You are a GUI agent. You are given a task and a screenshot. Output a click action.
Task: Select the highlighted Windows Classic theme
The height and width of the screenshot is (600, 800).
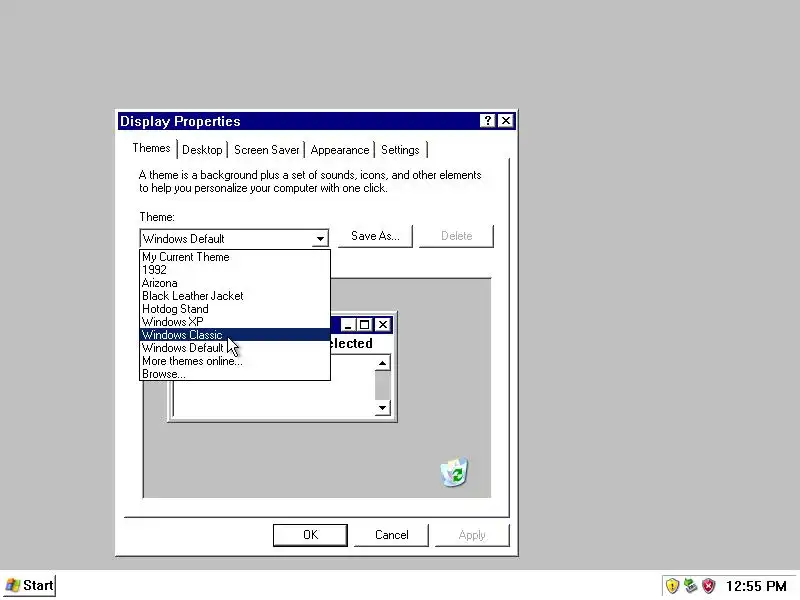235,335
